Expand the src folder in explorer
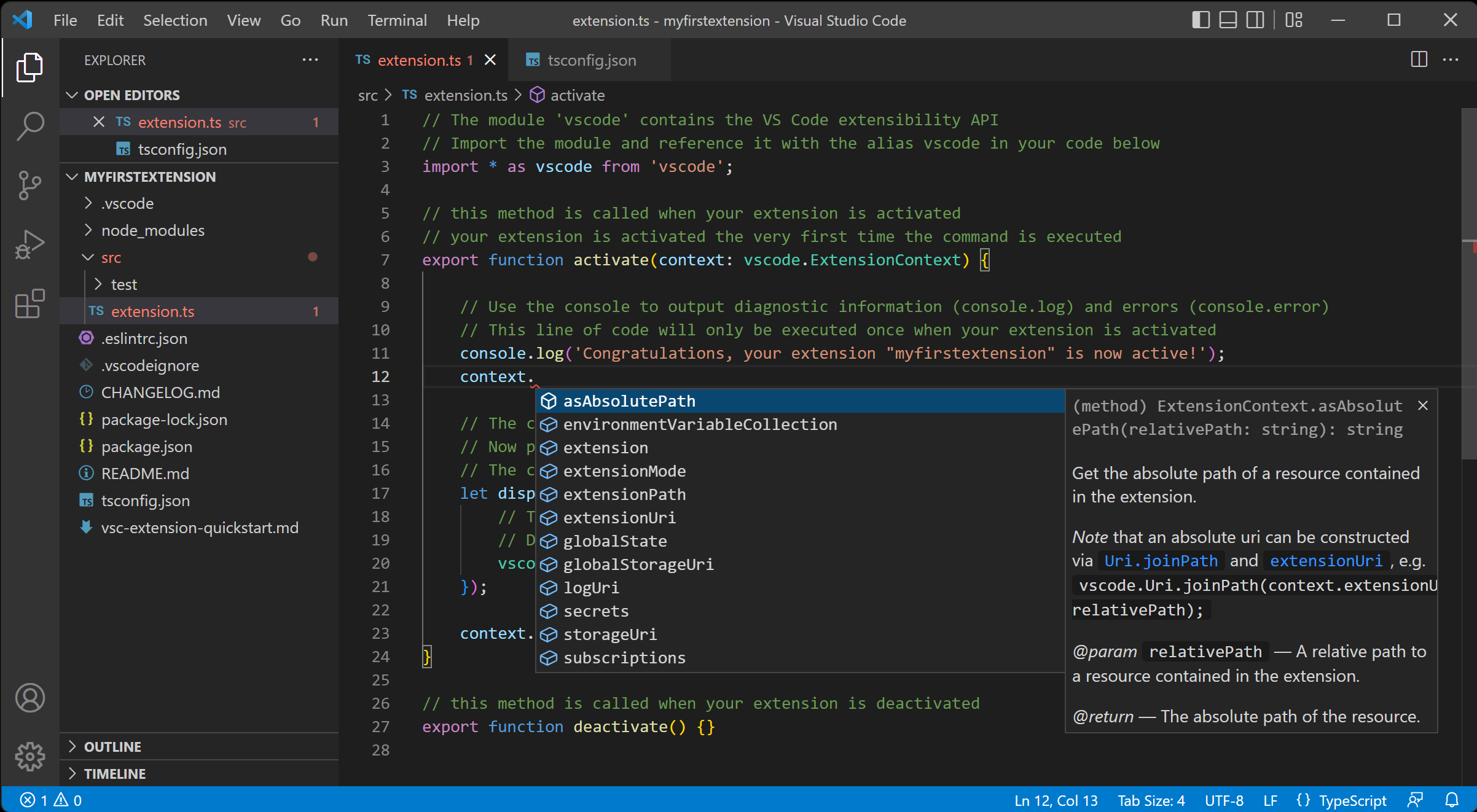1477x812 pixels. (88, 257)
